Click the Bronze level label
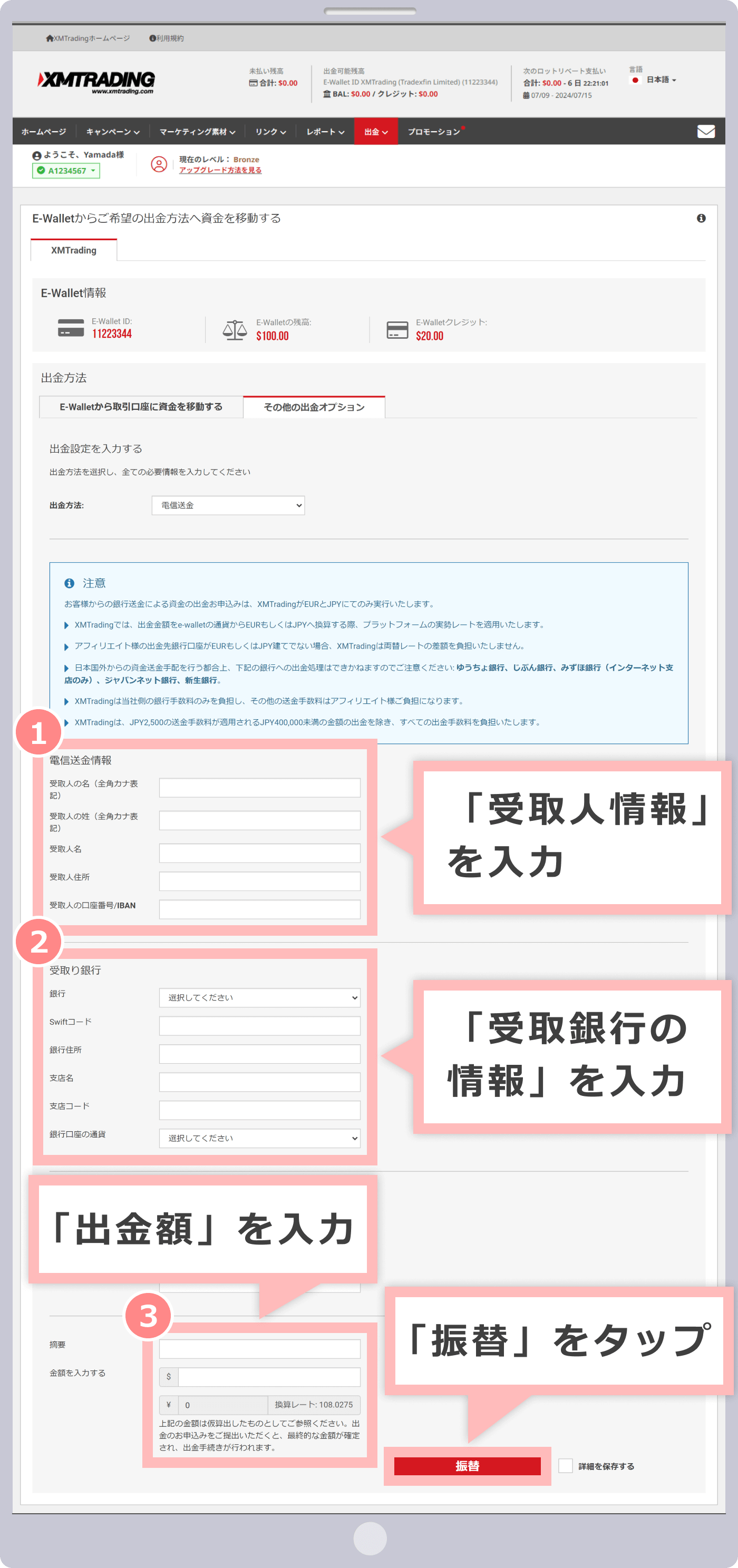 (246, 160)
